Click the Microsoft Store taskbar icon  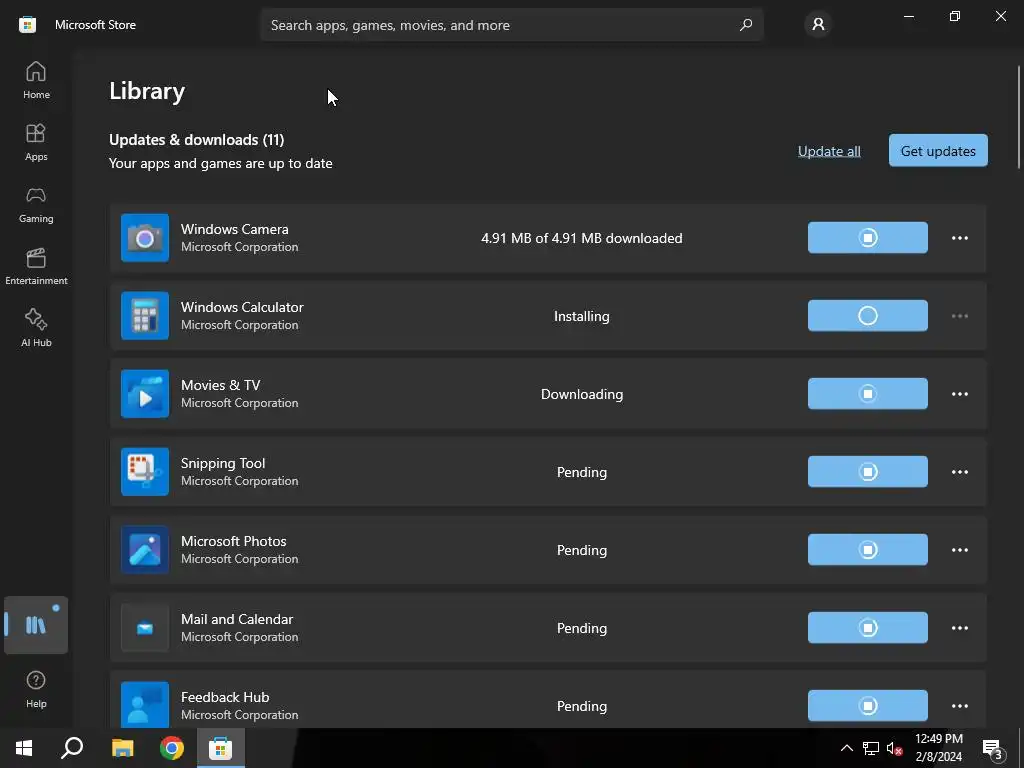[221, 748]
